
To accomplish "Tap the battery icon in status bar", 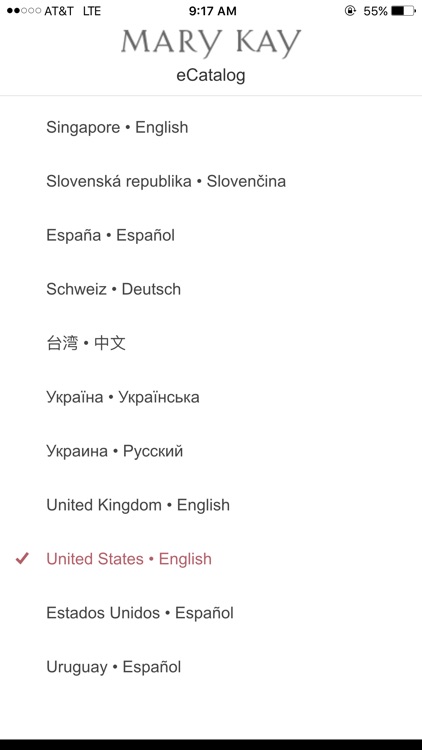I will click(404, 11).
